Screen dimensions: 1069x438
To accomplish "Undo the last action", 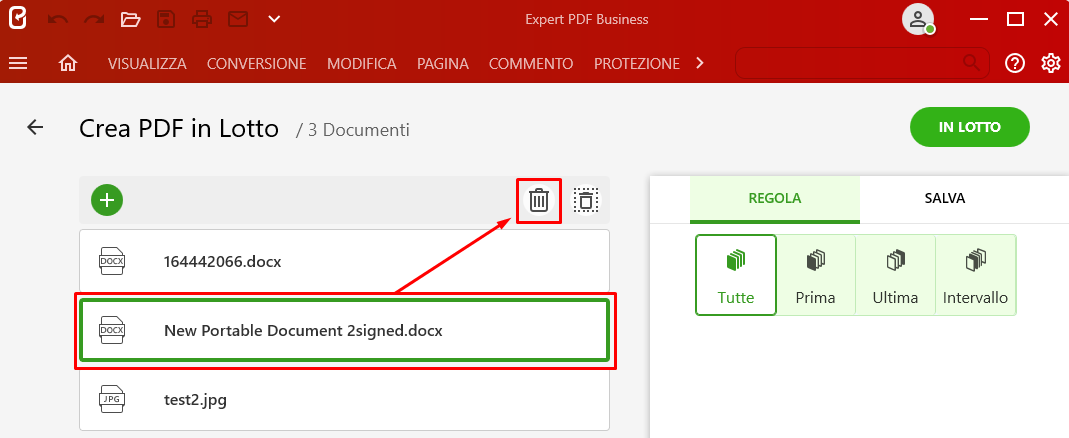I will [58, 19].
